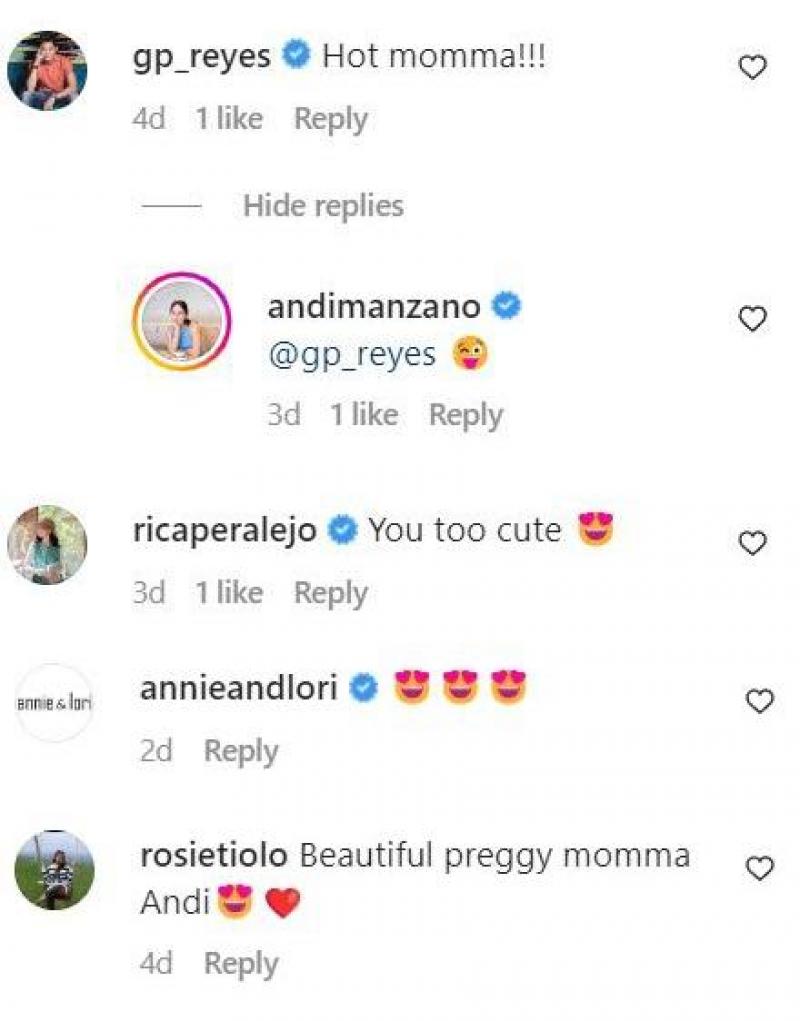Reply to rosietiolo's comment
Viewport: 800px width, 1021px height.
pos(241,964)
